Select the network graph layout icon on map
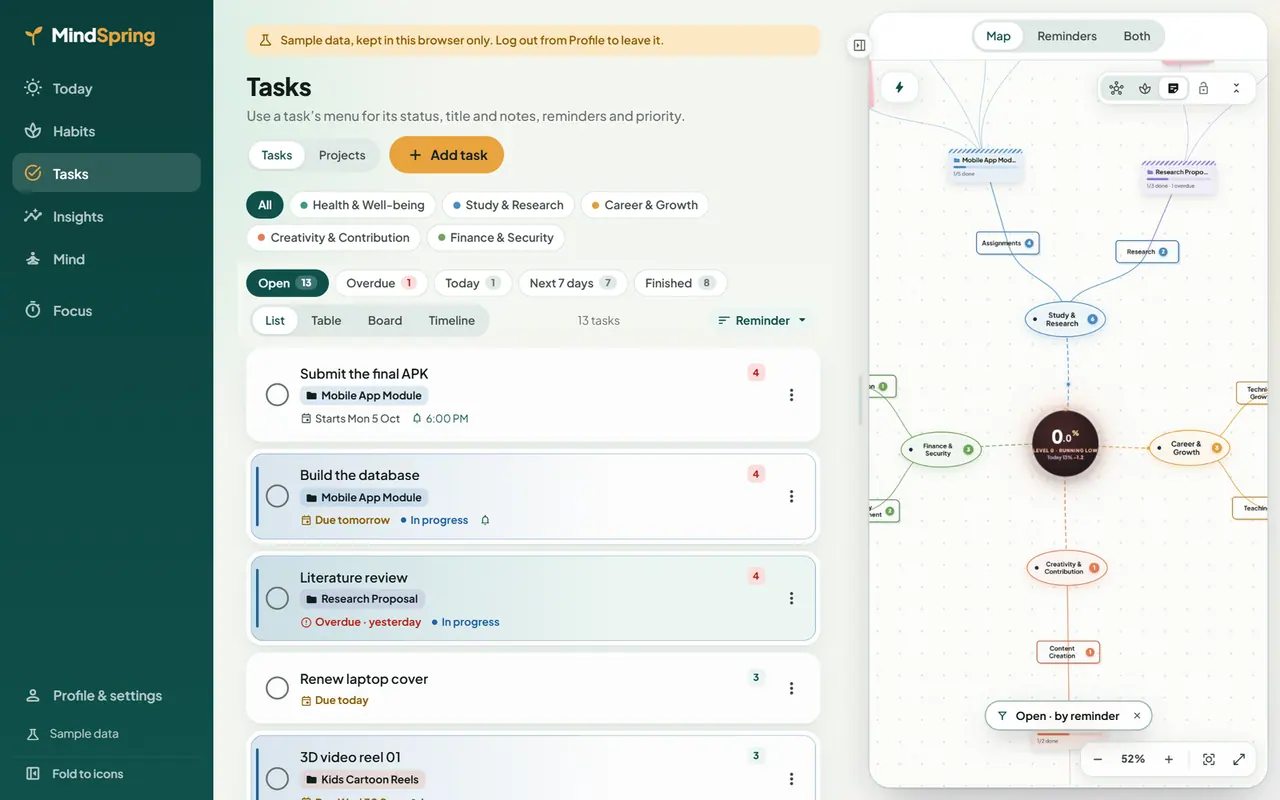This screenshot has height=800, width=1280. (x=1116, y=88)
